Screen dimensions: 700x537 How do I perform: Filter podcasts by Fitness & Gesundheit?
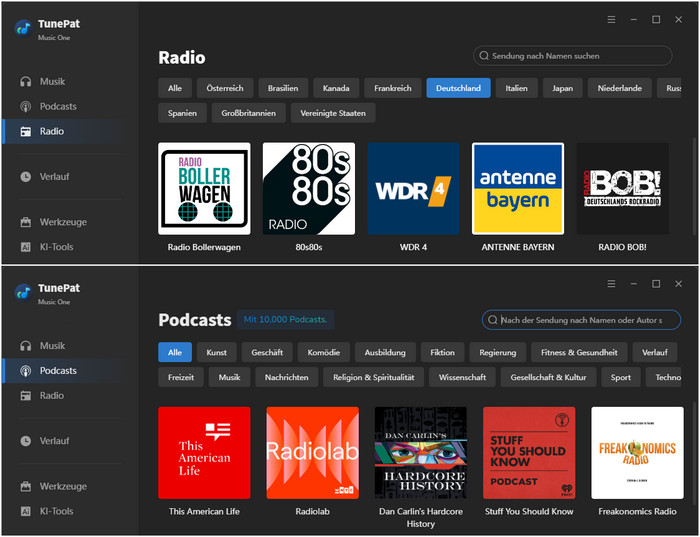click(x=579, y=352)
